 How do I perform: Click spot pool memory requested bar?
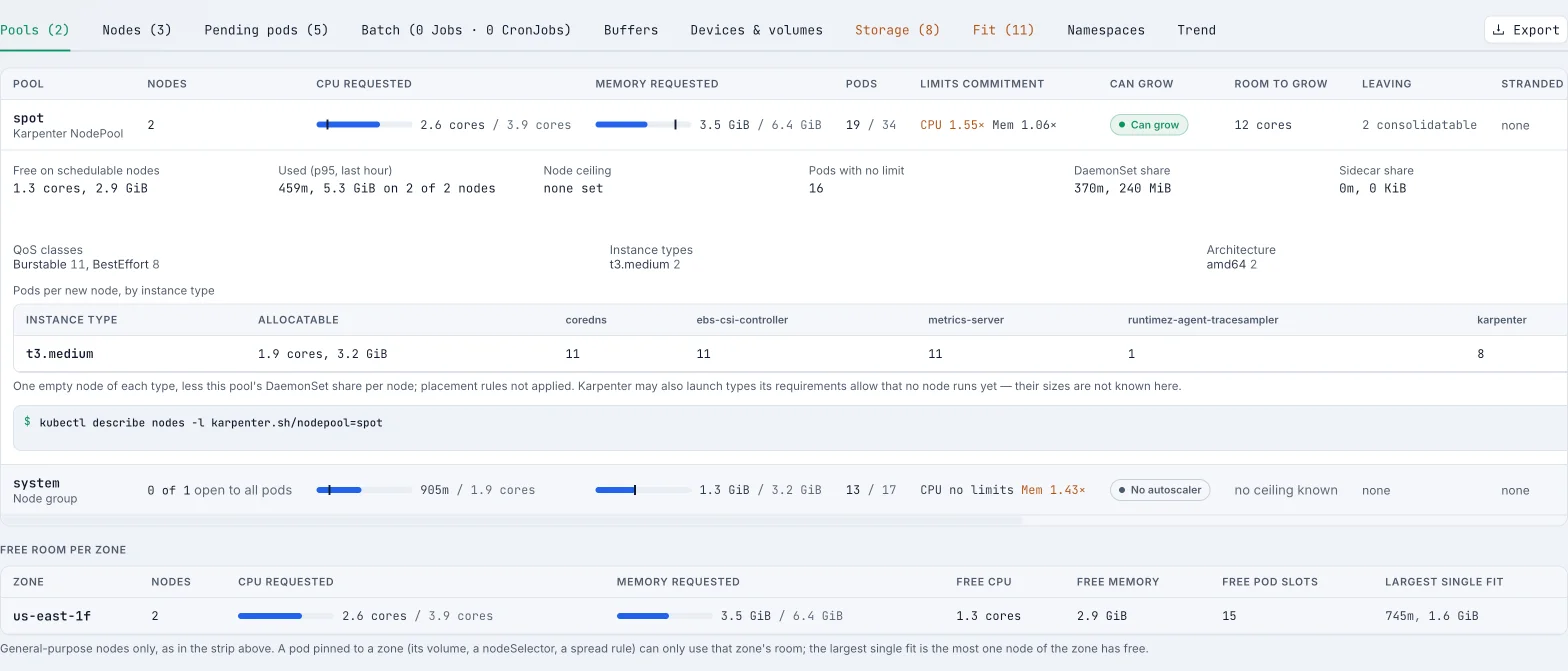click(x=643, y=125)
